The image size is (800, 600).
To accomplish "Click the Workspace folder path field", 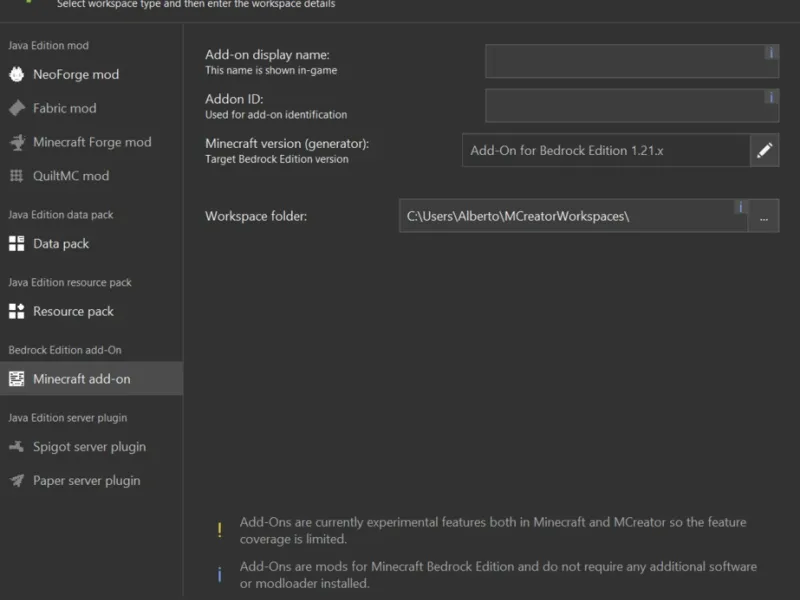I will coord(573,216).
